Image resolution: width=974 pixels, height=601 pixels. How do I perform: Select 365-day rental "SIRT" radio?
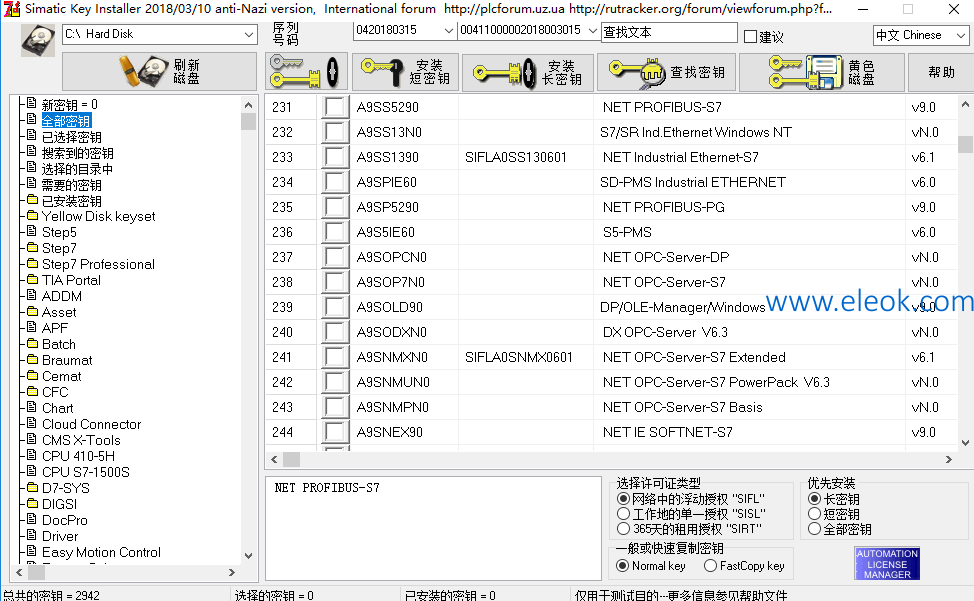(623, 528)
